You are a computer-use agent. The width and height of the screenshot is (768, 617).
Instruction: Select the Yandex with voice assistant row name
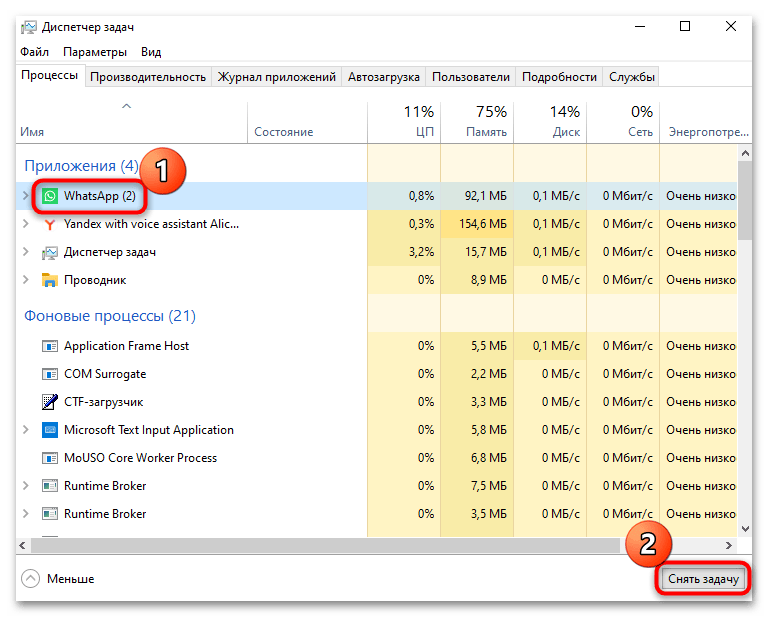(x=151, y=224)
